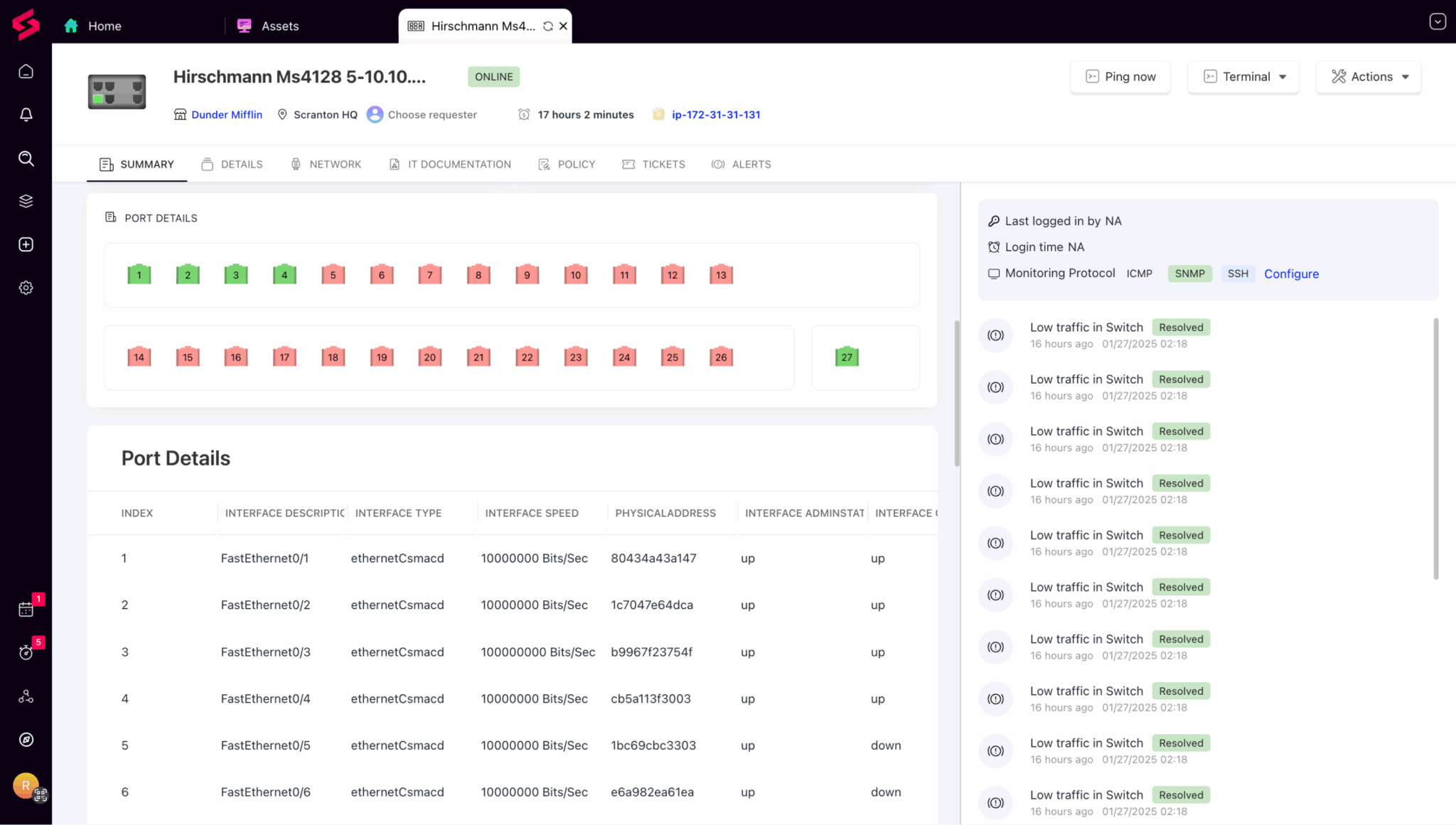Click the plus add icon in sidebar
This screenshot has width=1456, height=825.
coord(26,244)
